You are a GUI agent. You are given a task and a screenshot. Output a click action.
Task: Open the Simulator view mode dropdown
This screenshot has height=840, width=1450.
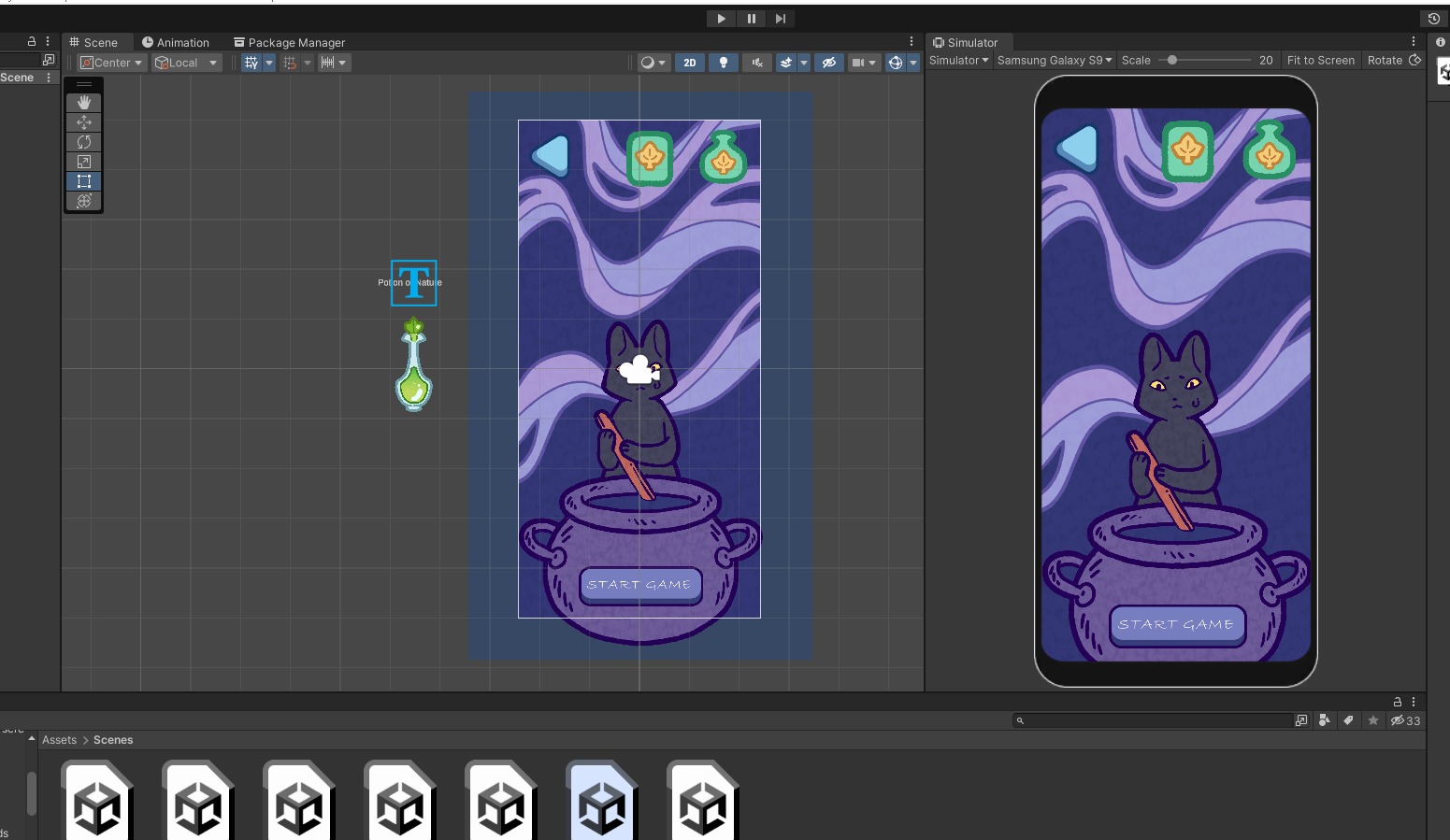click(958, 60)
